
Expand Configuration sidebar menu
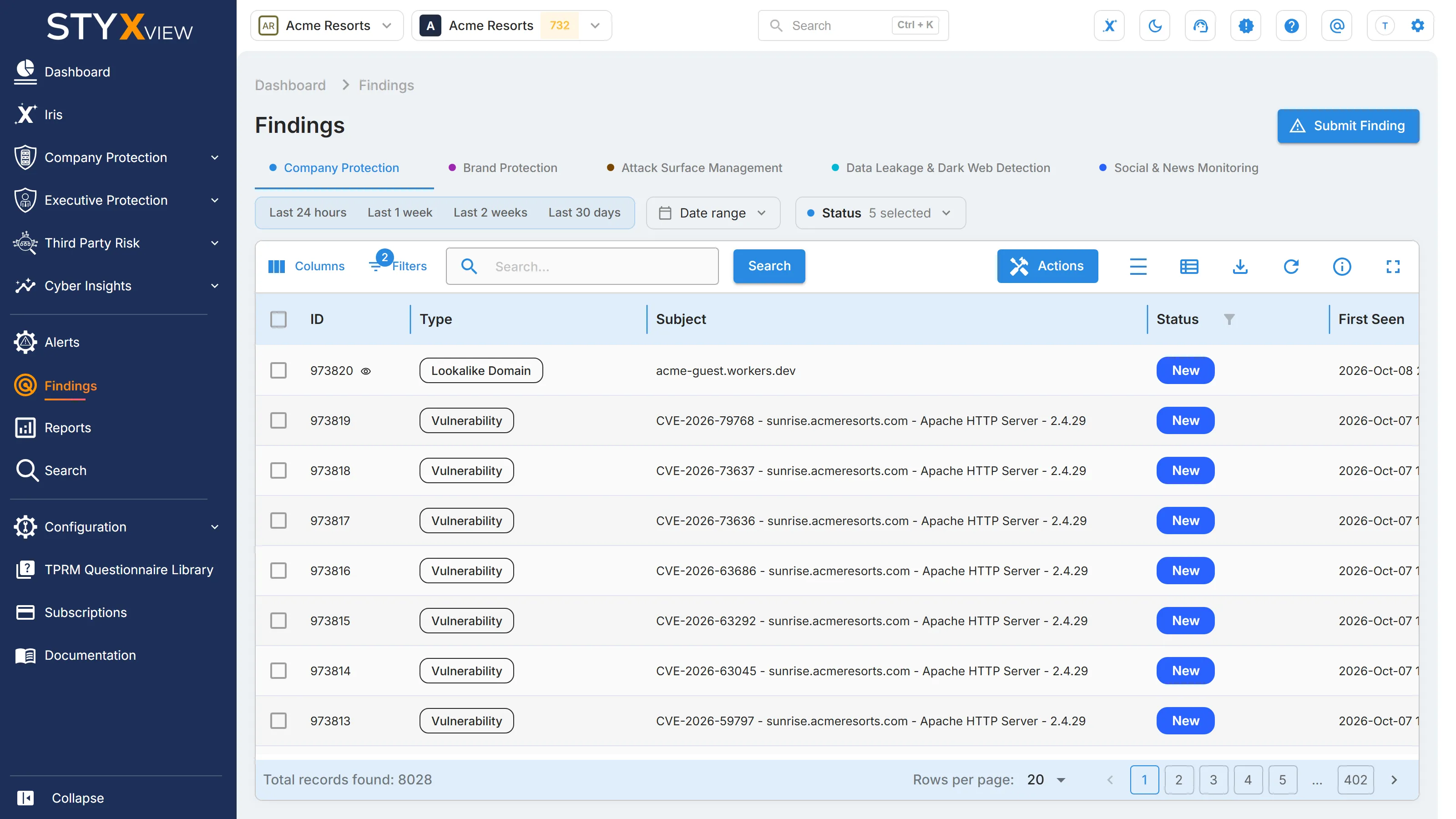[117, 527]
